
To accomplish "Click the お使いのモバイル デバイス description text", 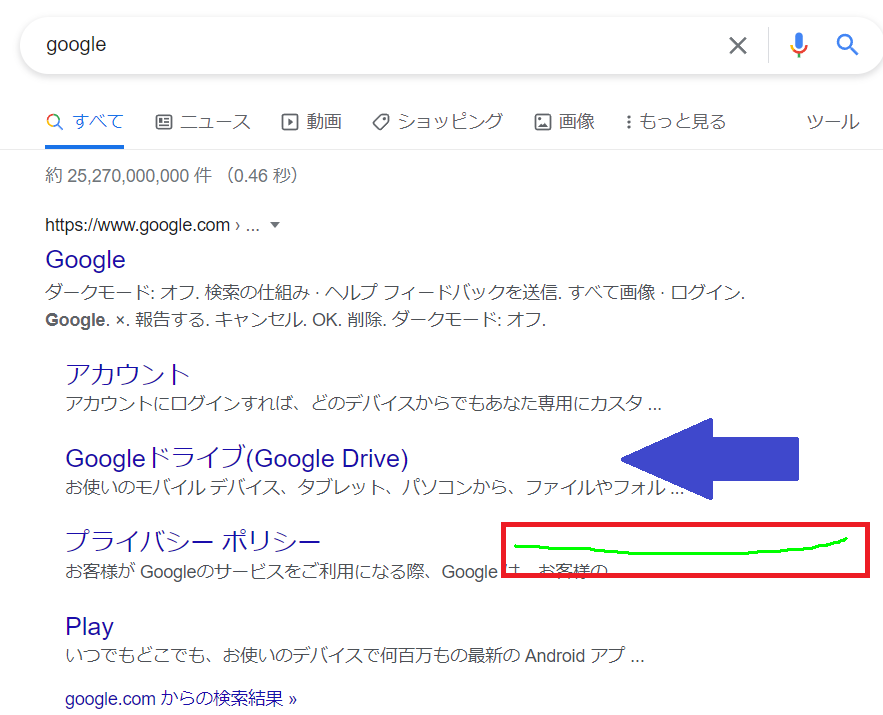I will coord(374,487).
